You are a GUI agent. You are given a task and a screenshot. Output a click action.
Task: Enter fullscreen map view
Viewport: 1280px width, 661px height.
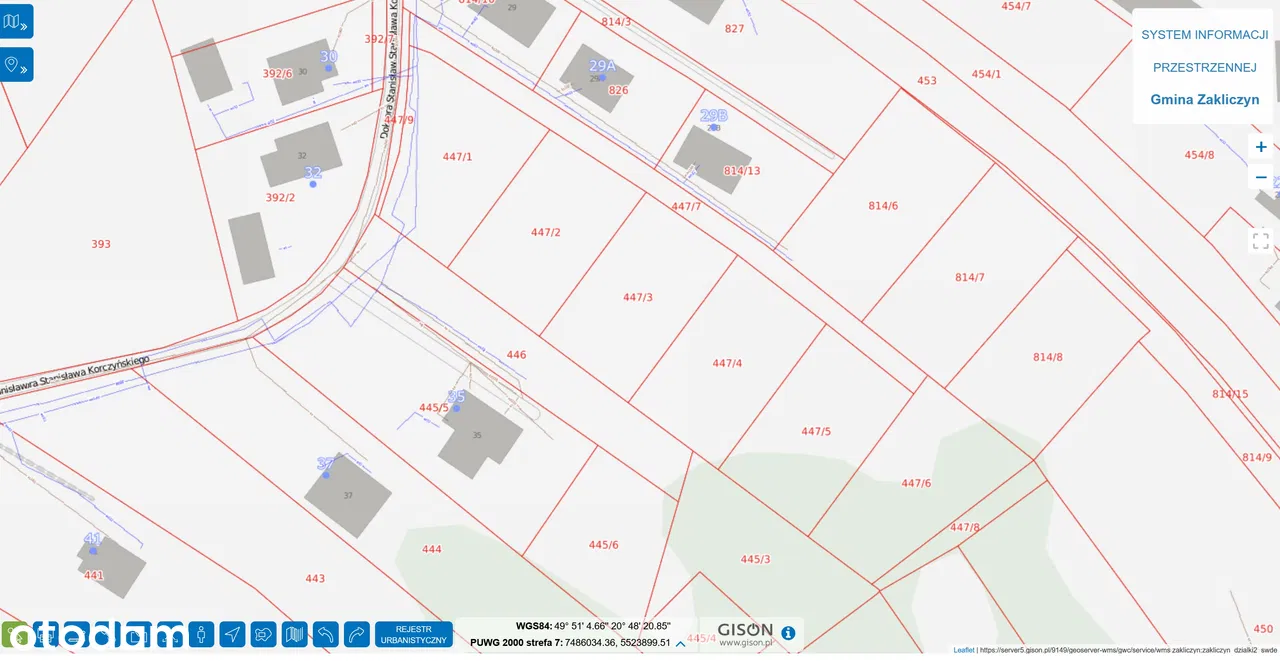(x=1260, y=241)
